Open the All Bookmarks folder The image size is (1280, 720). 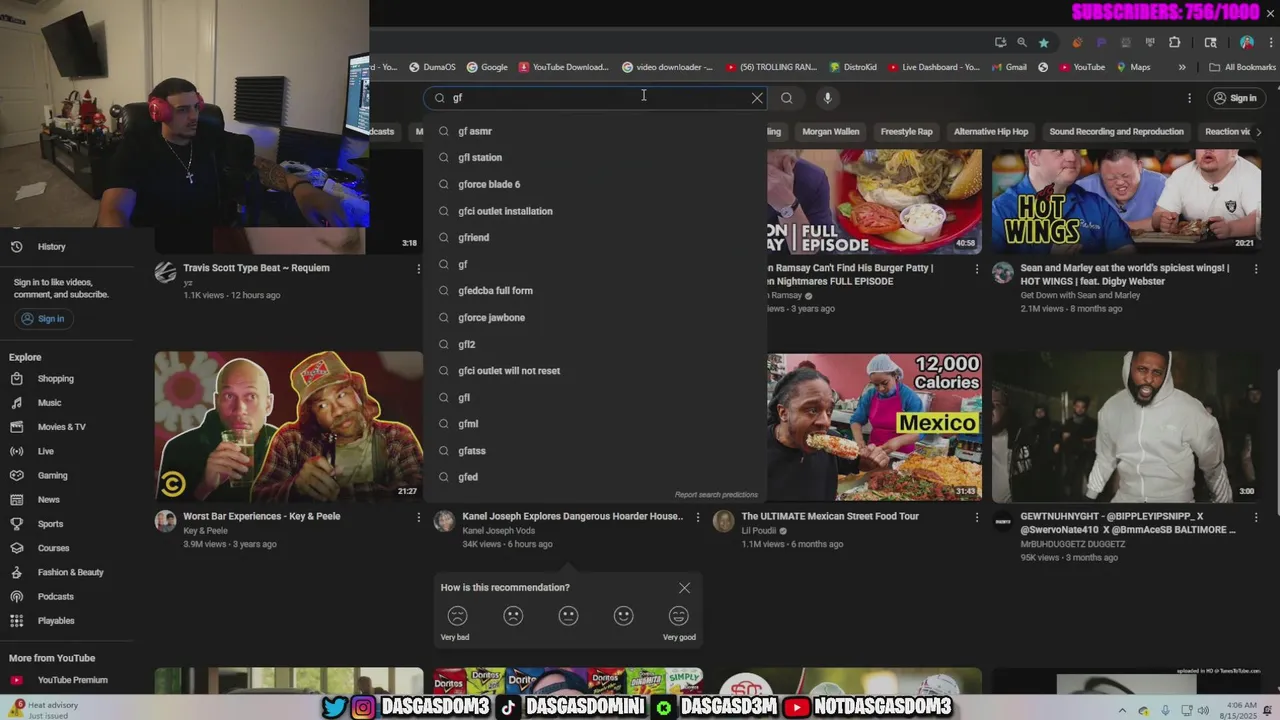pyautogui.click(x=1242, y=67)
